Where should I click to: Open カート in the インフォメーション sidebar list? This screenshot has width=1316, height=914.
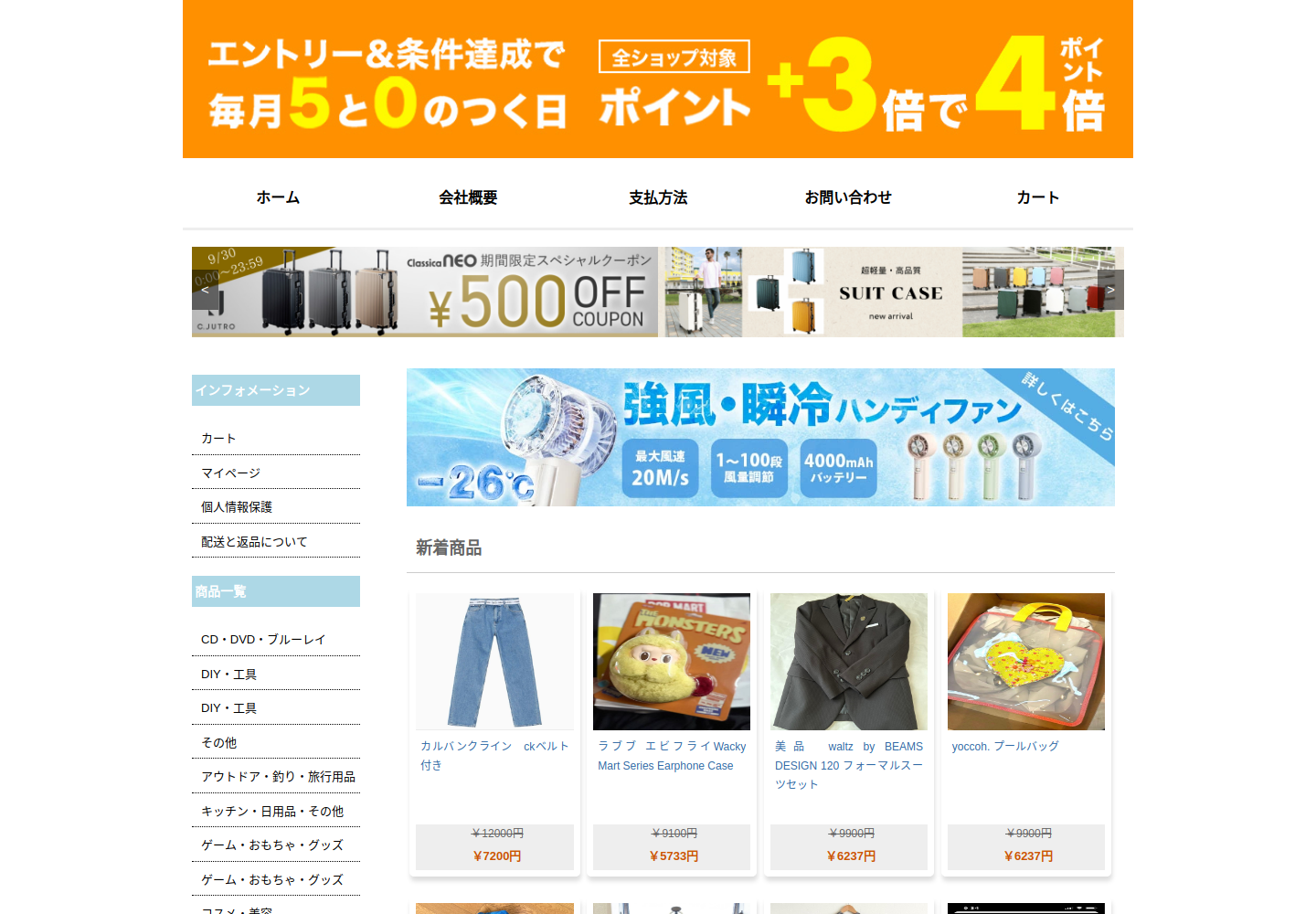click(x=219, y=439)
